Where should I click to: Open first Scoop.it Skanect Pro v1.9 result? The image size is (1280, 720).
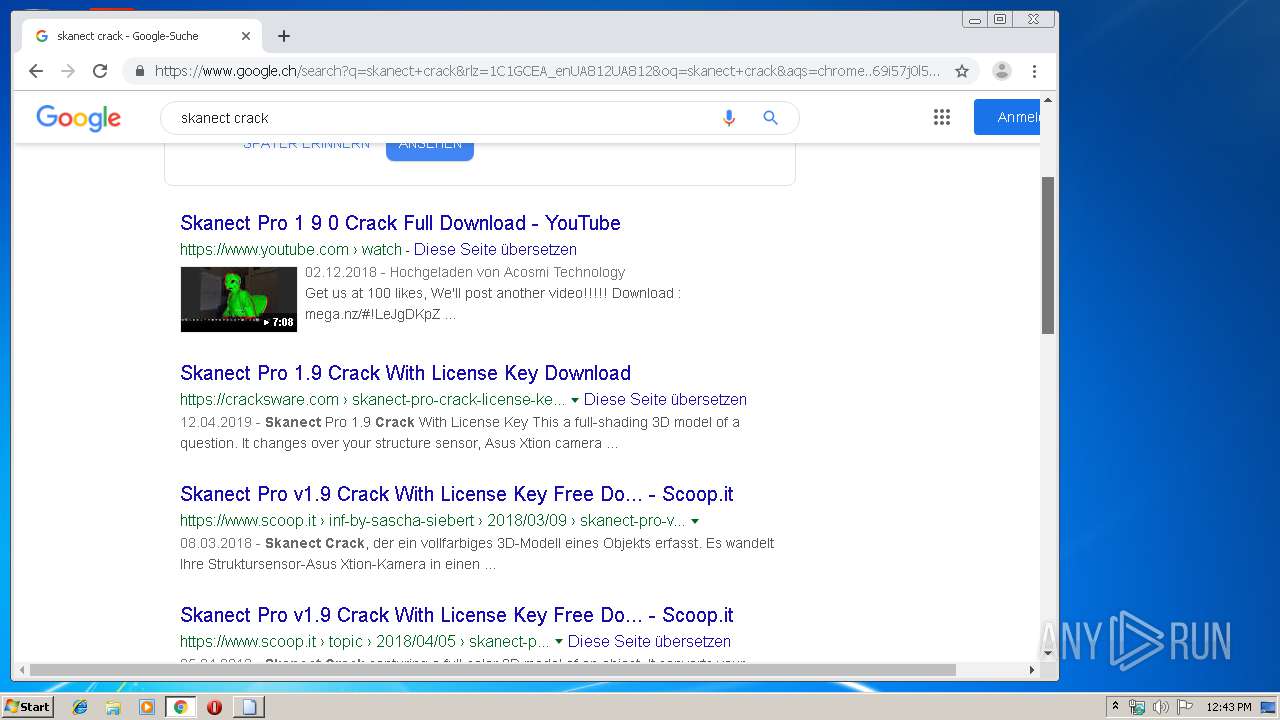point(457,494)
